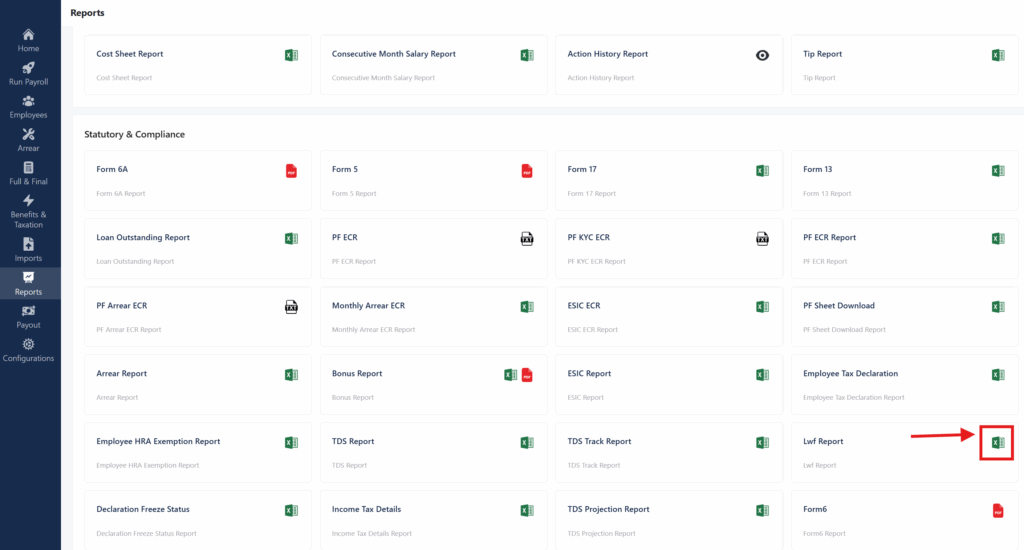
Task: Download Lwf Report Excel file
Action: pyautogui.click(x=997, y=442)
